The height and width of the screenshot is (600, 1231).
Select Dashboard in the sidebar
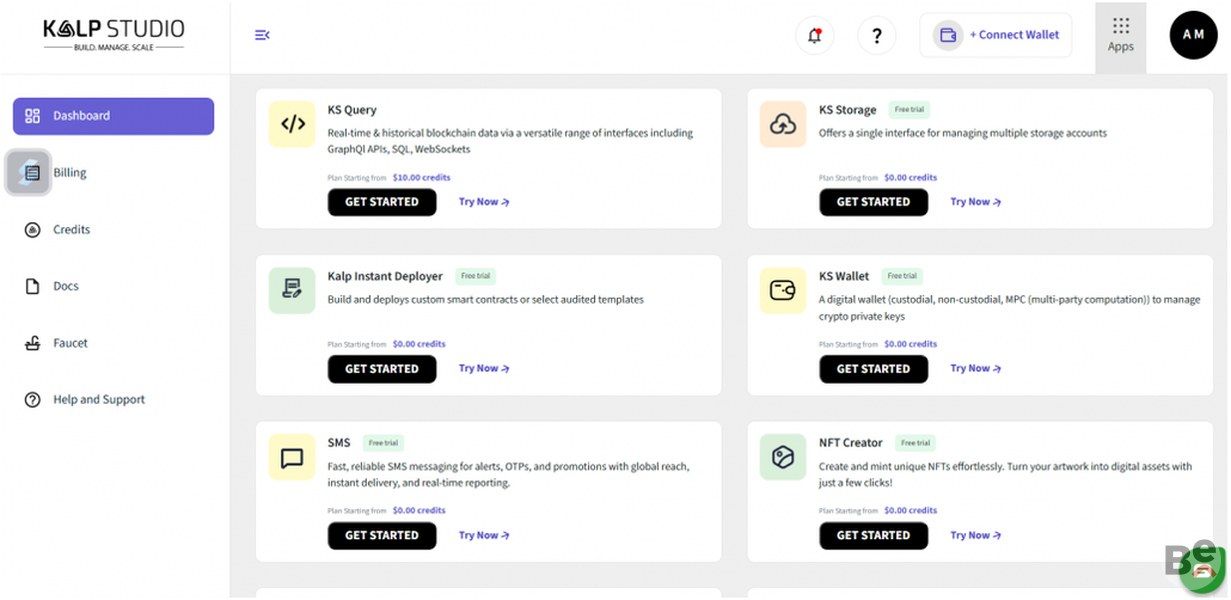click(x=113, y=116)
